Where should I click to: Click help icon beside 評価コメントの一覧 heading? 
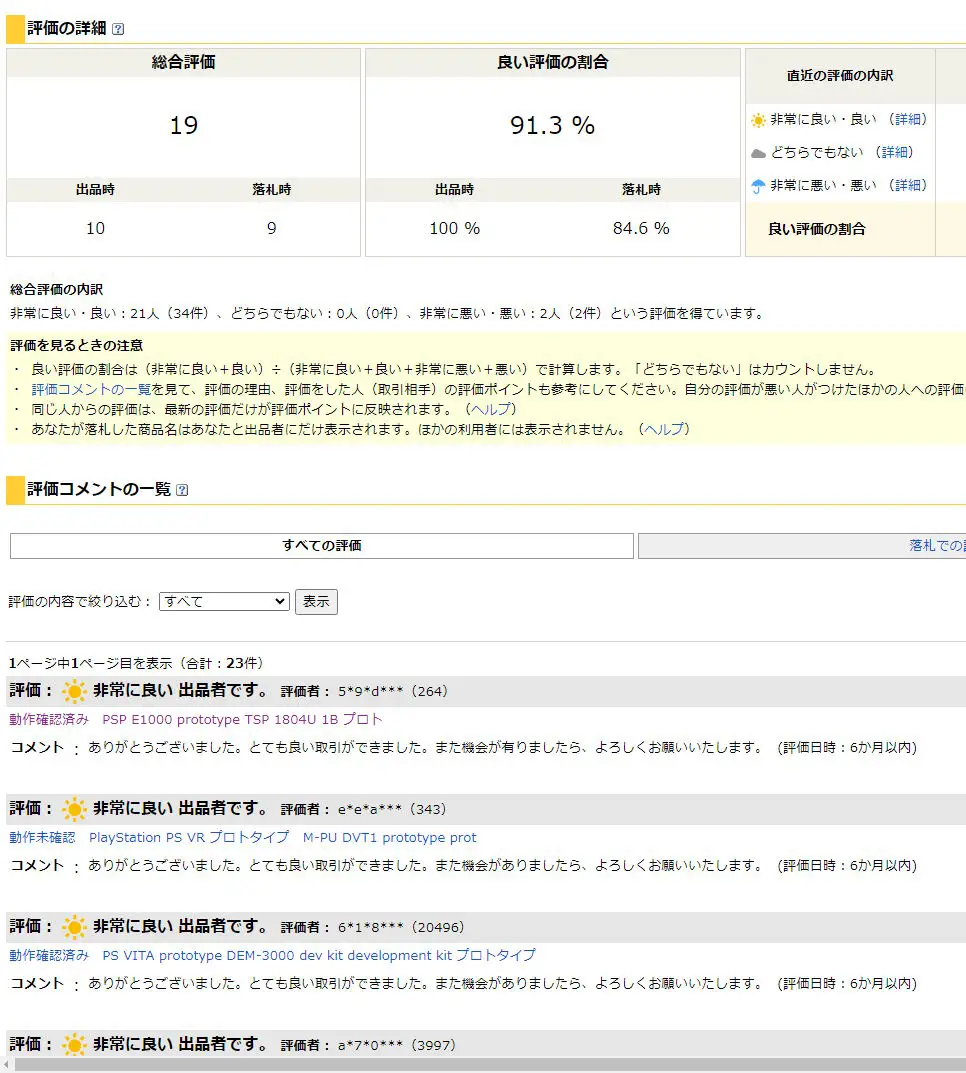tap(182, 490)
